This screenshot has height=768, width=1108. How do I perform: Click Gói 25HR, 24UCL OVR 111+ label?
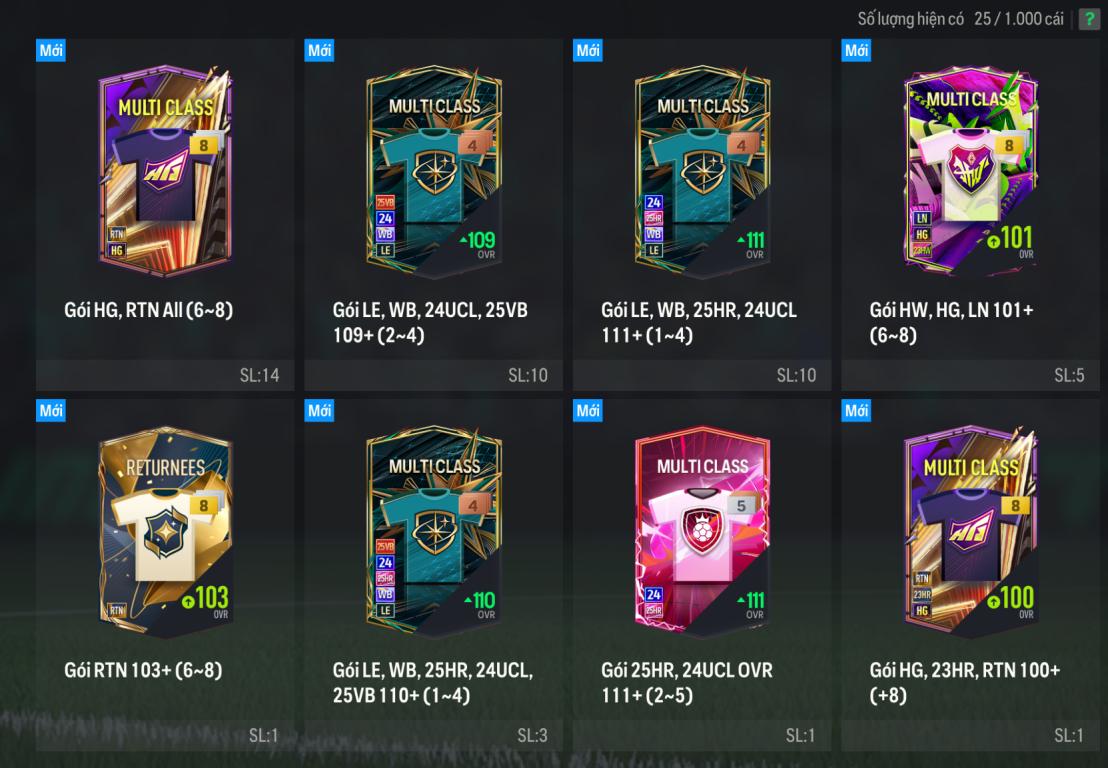point(687,683)
